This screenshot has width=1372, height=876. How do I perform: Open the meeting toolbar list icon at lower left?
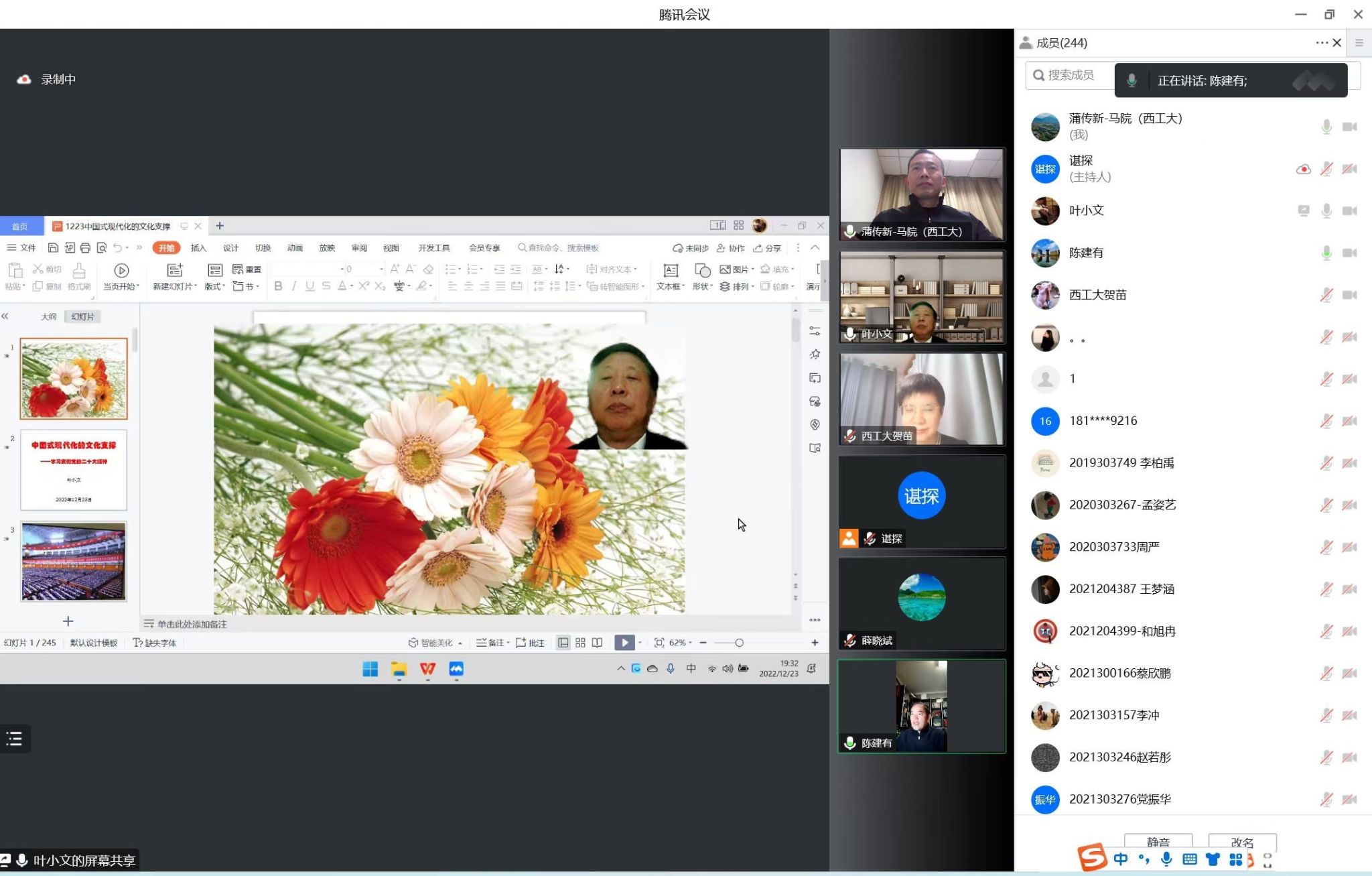[x=14, y=739]
